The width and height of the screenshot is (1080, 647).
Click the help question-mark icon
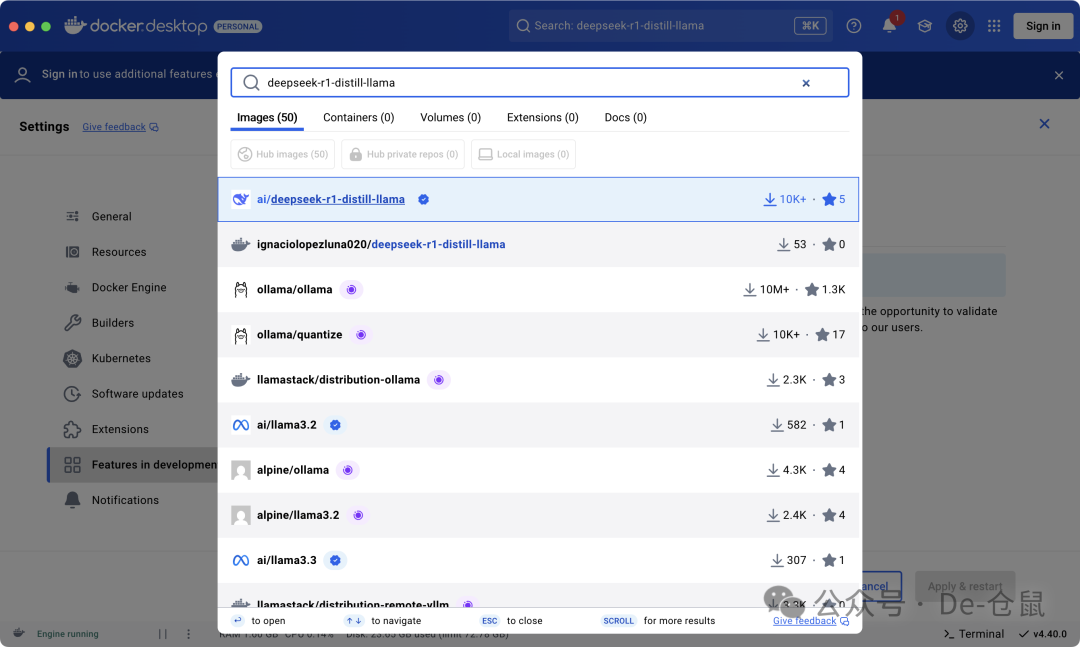pyautogui.click(x=853, y=25)
